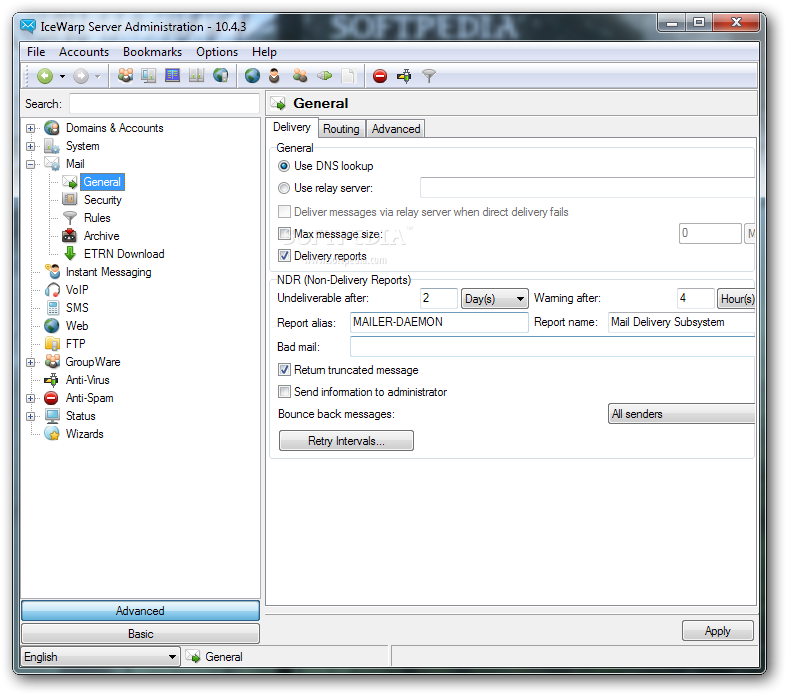787x695 pixels.
Task: Open the Hour(s) warning unit dropdown
Action: coord(736,299)
